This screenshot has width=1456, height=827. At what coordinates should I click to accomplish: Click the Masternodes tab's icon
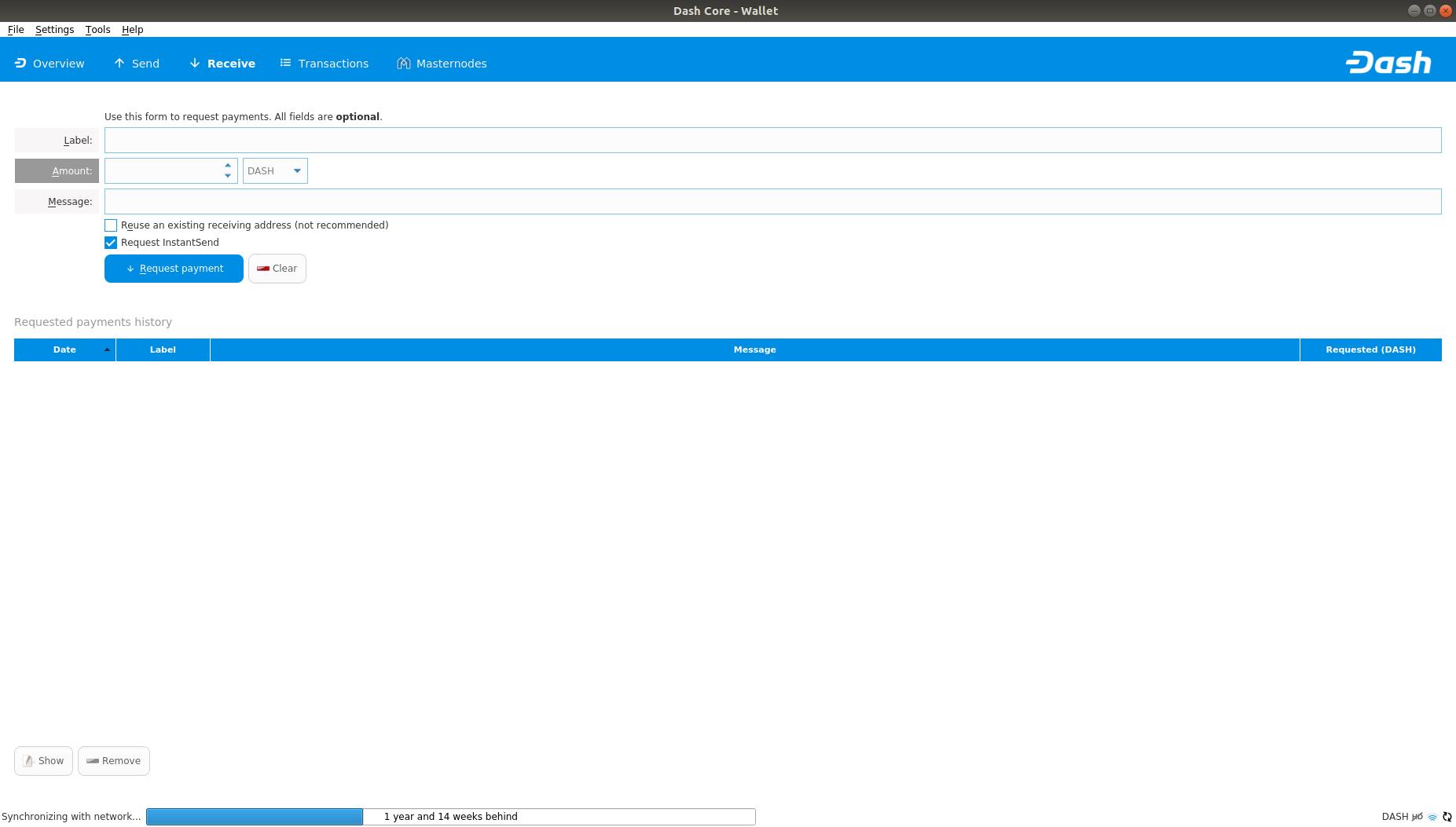pos(403,63)
